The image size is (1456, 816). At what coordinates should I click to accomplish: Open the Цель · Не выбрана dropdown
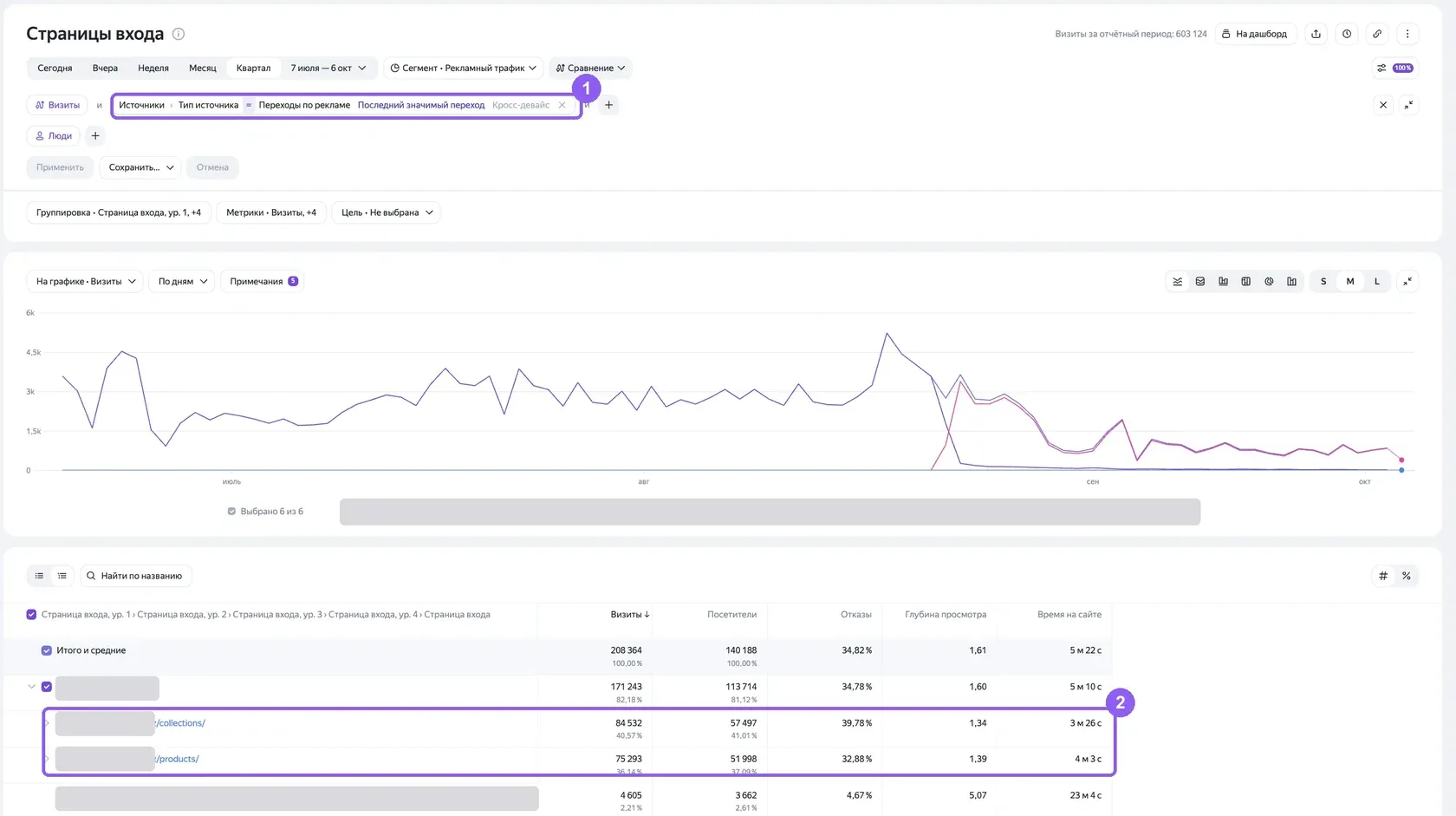[x=387, y=212]
